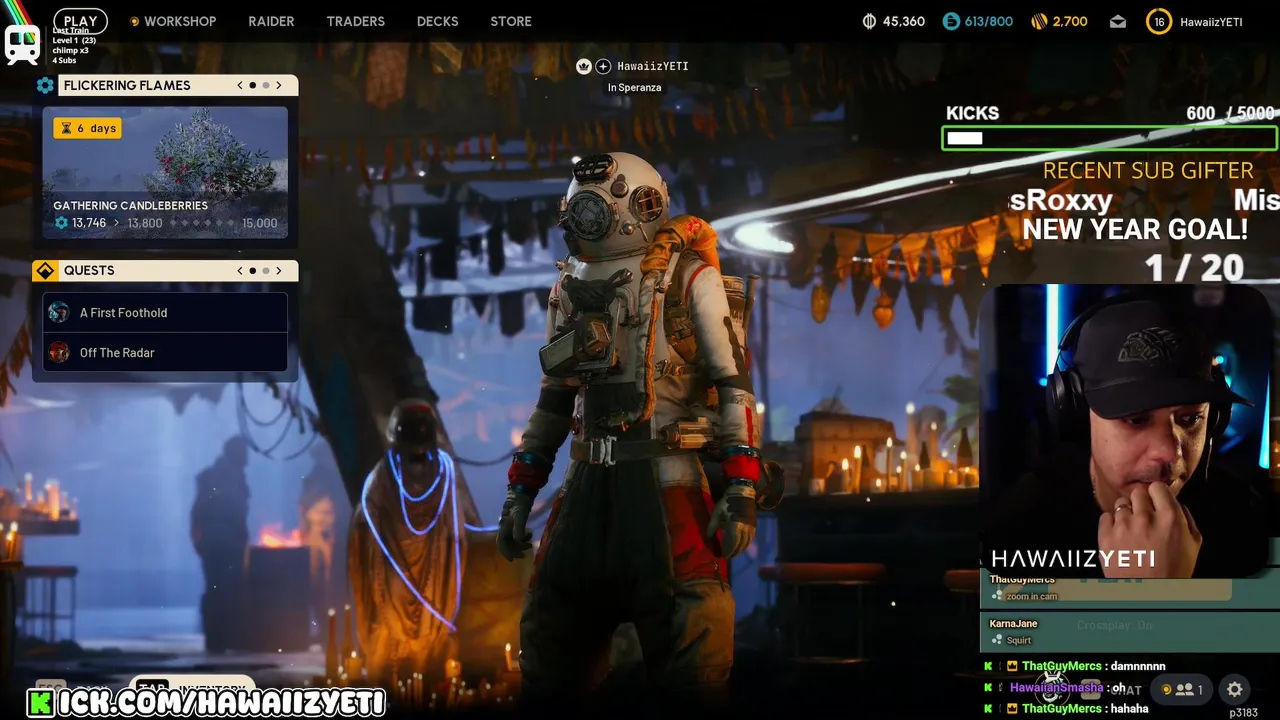Go to next Flickering Flames page
1280x720 pixels.
tap(279, 85)
